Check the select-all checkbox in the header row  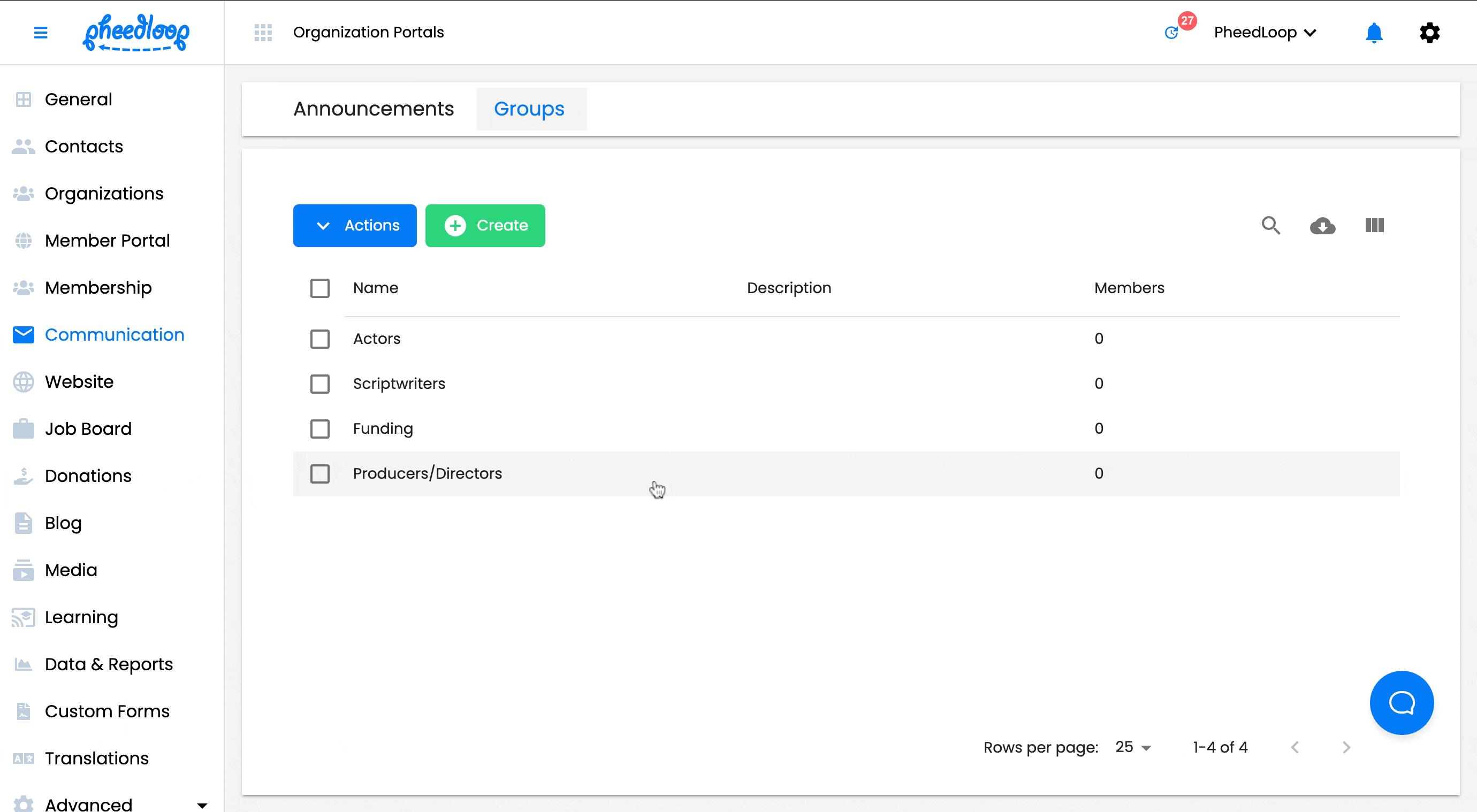pyautogui.click(x=319, y=288)
